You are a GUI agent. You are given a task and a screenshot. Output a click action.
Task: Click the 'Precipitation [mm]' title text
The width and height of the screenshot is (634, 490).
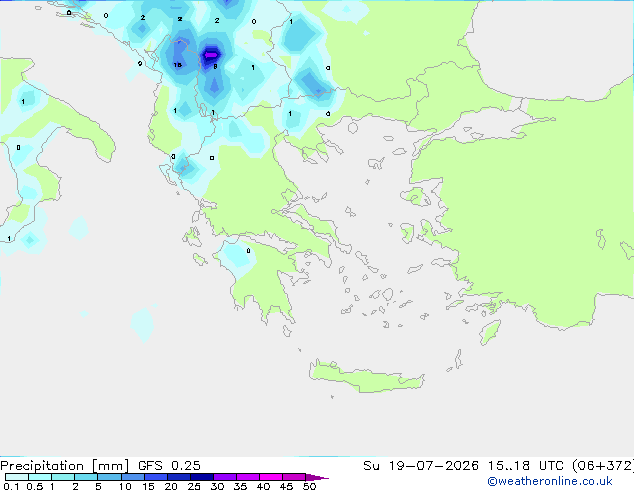pos(65,466)
